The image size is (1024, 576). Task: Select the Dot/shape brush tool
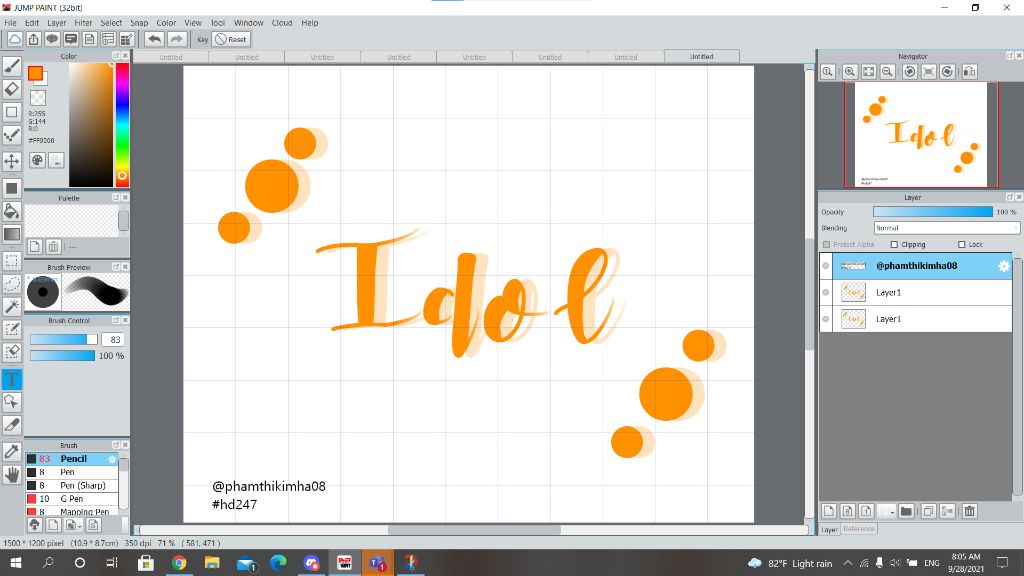pos(12,135)
